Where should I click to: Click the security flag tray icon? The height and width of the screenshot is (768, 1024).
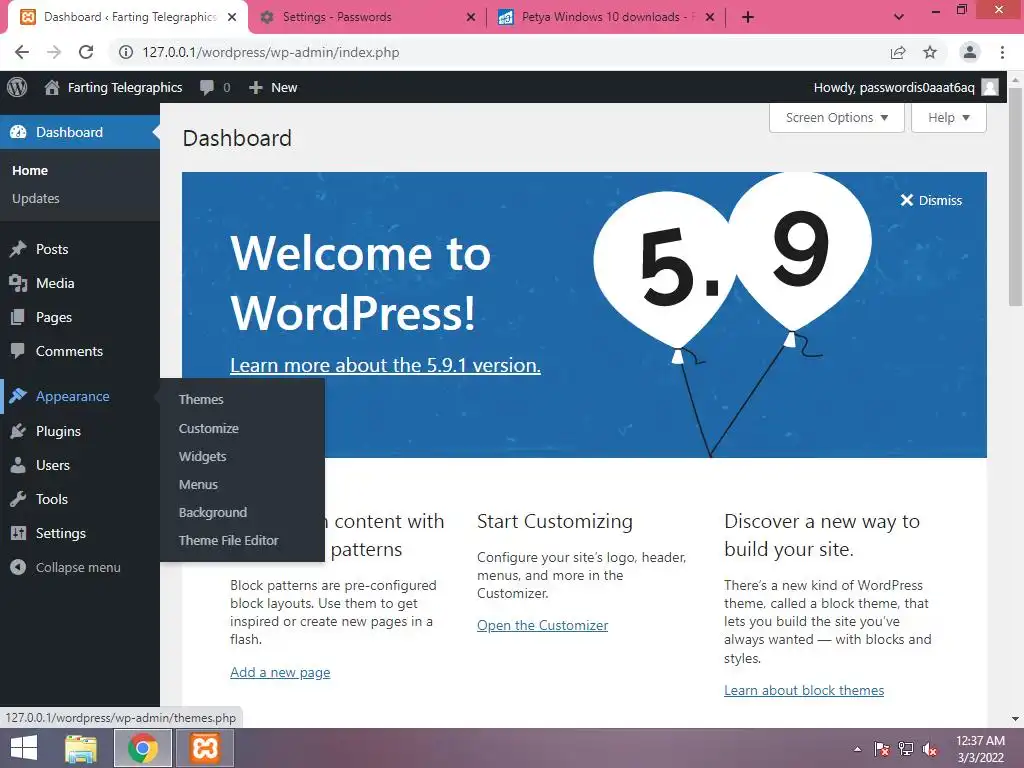click(x=882, y=749)
